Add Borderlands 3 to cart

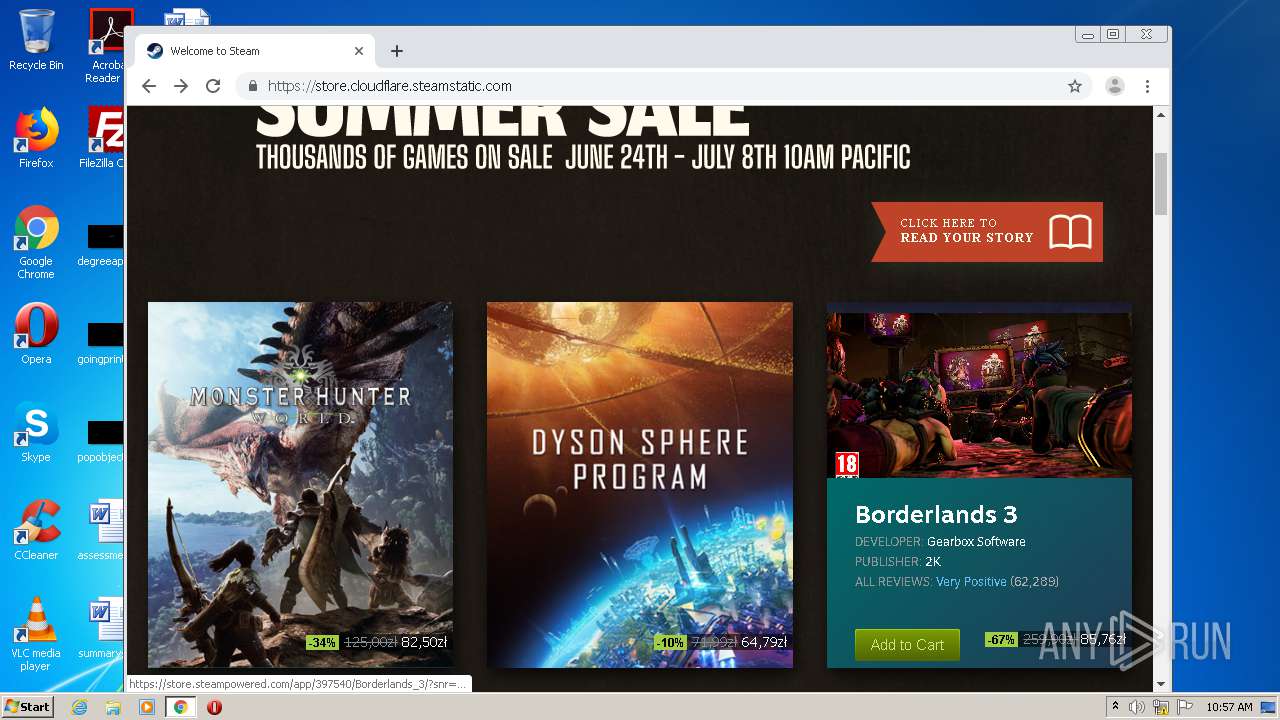(x=907, y=645)
